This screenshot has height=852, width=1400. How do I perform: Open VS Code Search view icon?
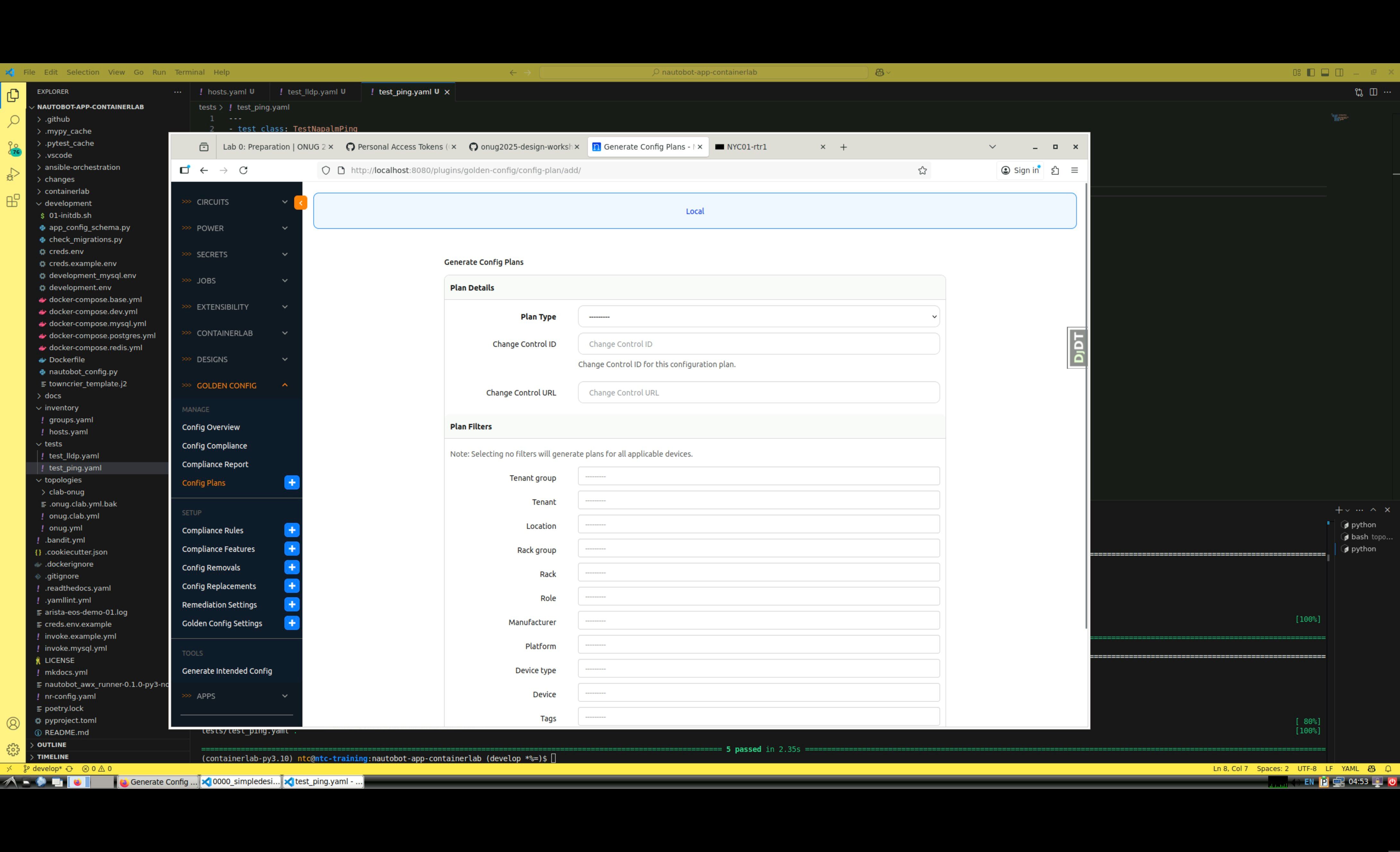[x=13, y=121]
